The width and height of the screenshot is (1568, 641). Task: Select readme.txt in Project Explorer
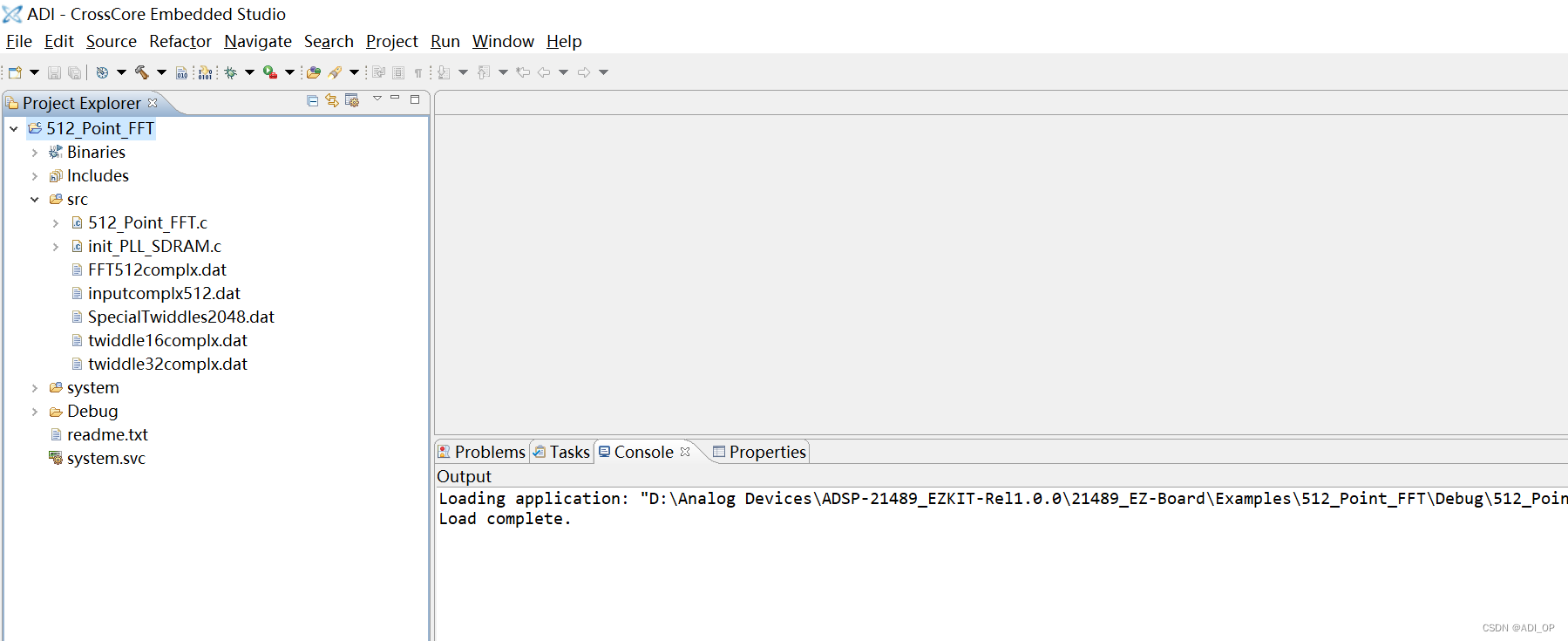click(107, 435)
